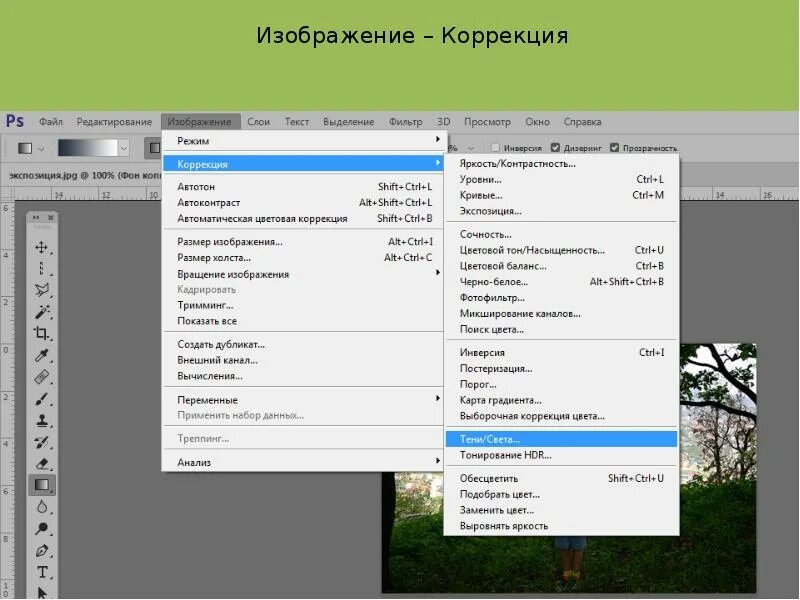Screen dimensions: 800x600
Task: Select the Crop tool
Action: point(41,334)
